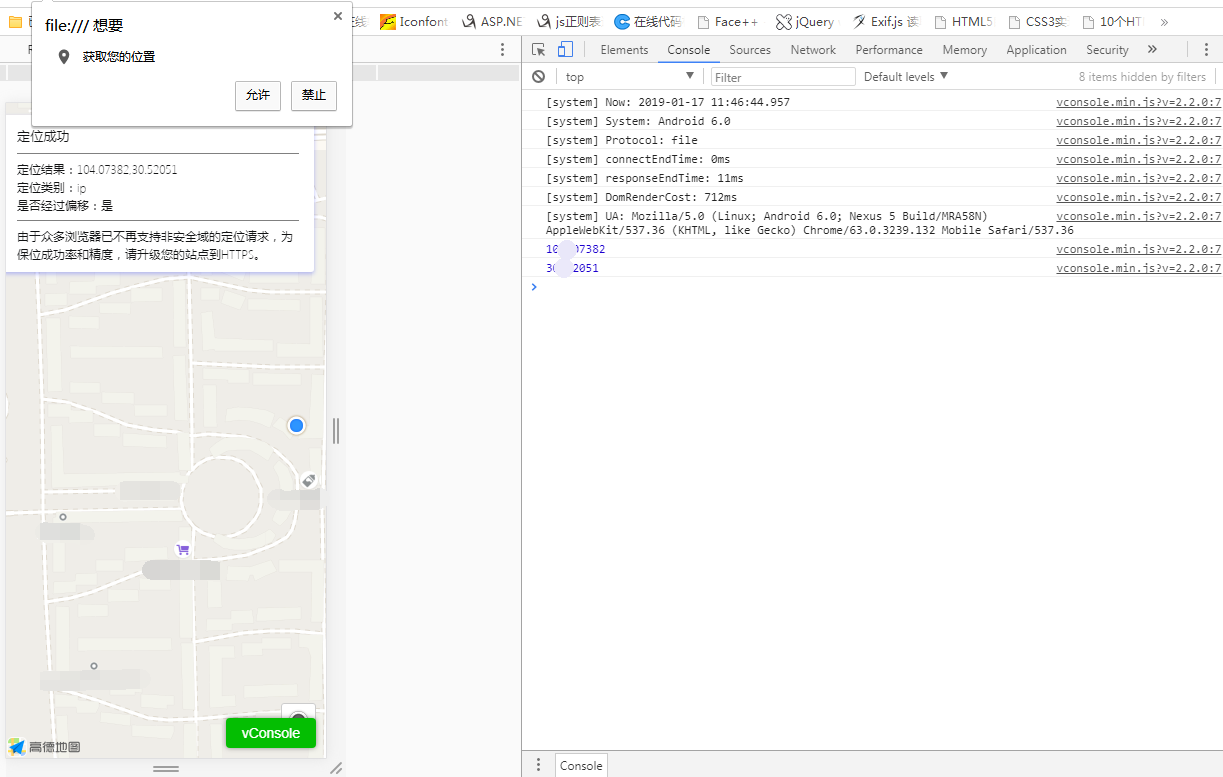
Task: Open the Memory tab
Action: pos(964,50)
